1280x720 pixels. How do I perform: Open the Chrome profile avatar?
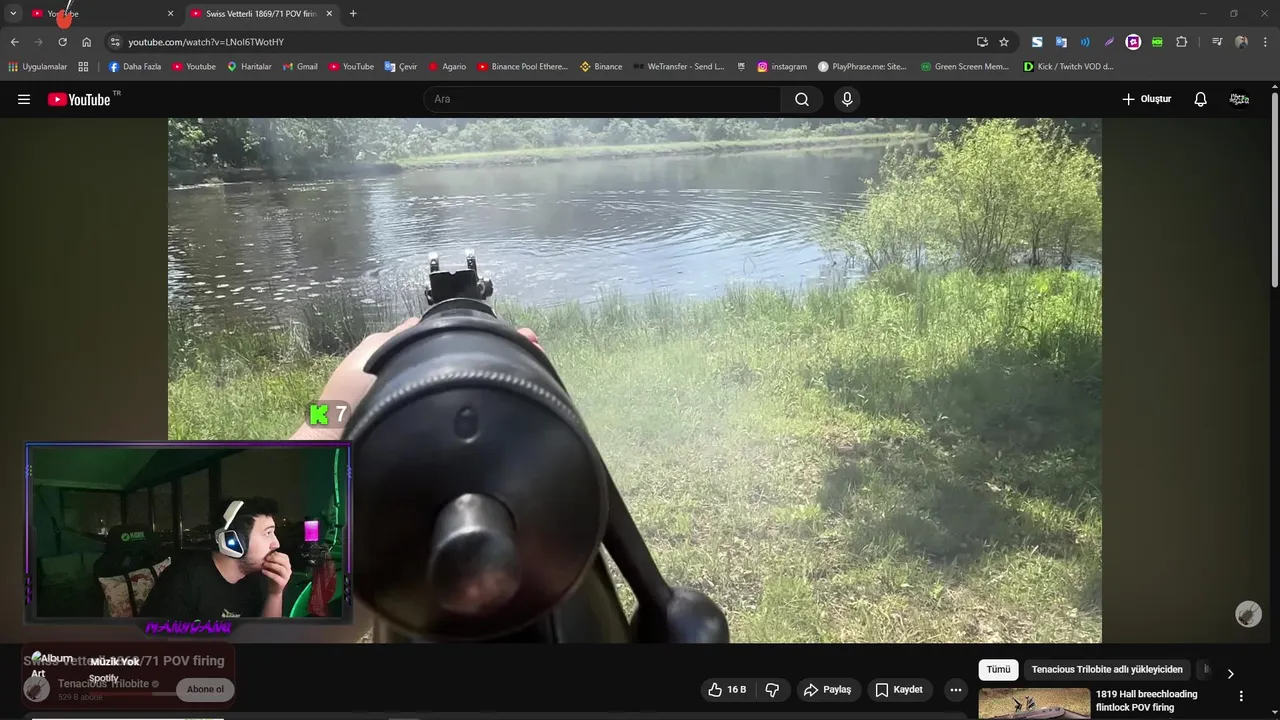coord(1241,42)
